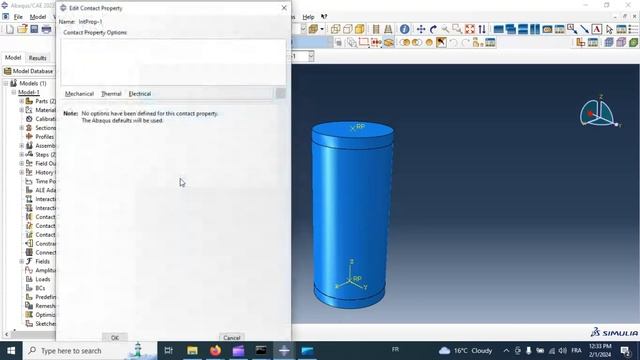The width and height of the screenshot is (640, 360).
Task: Collapse the Models (1) tree node
Action: [x=6, y=83]
